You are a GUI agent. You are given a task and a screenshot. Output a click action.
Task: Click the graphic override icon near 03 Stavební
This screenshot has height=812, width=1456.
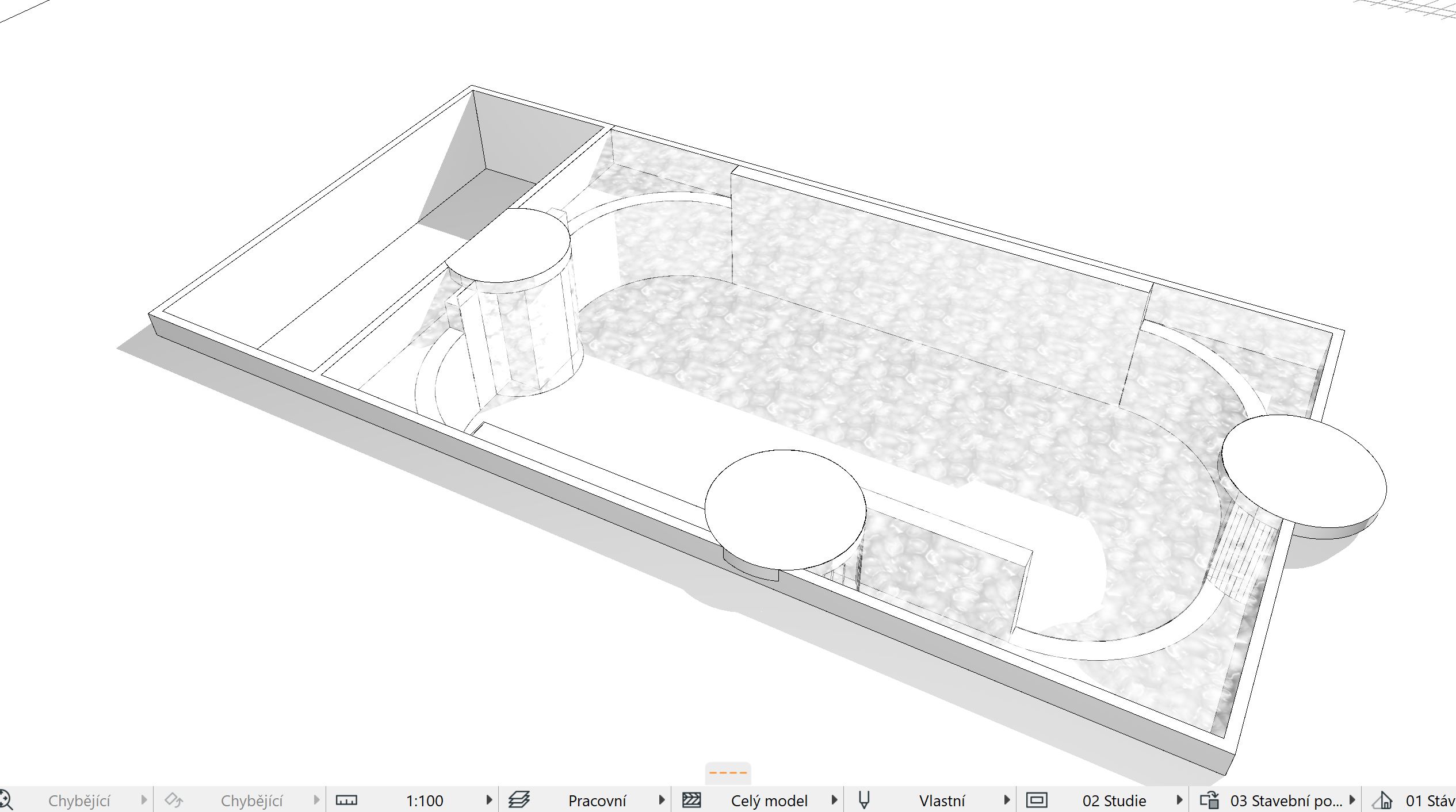(x=1209, y=800)
